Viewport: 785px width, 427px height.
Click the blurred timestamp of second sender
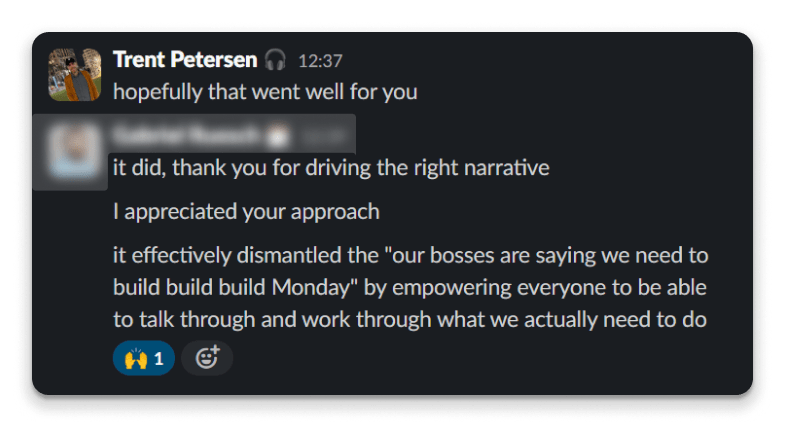(320, 133)
